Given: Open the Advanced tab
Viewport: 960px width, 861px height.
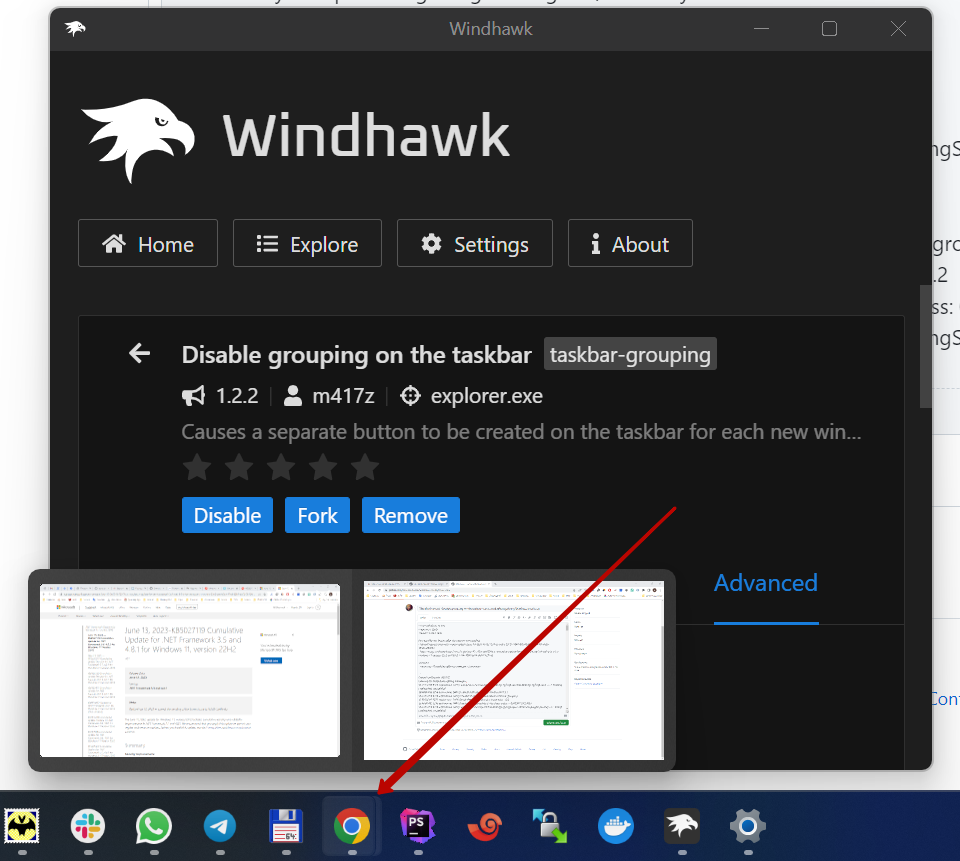Looking at the screenshot, I should click(765, 583).
